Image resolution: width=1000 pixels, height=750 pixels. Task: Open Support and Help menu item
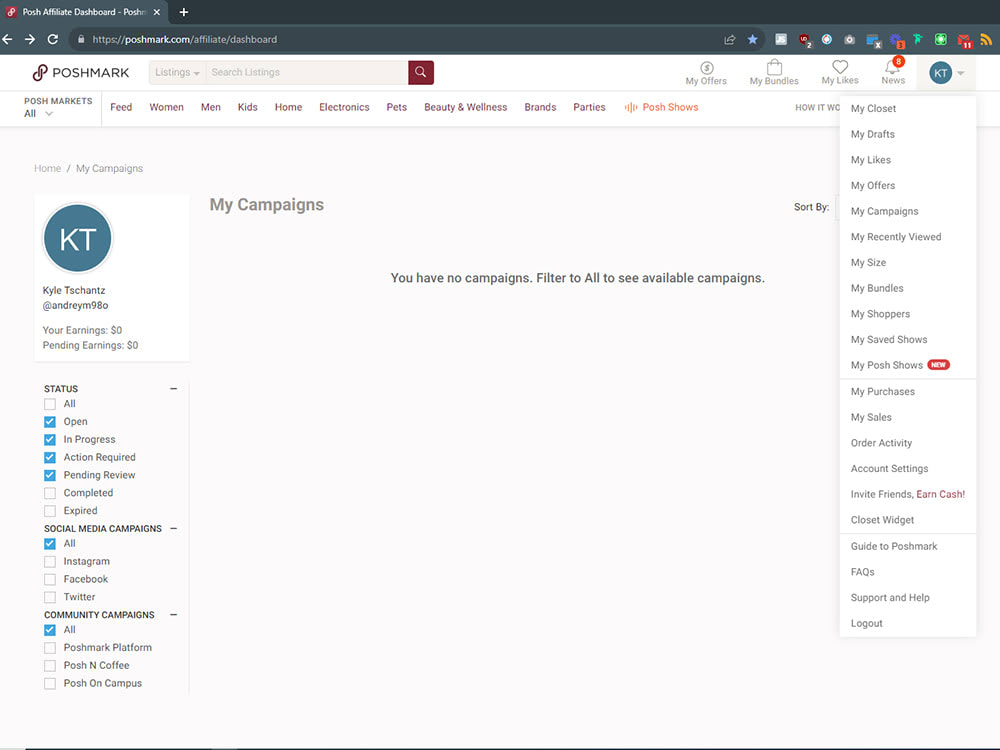[x=890, y=598]
